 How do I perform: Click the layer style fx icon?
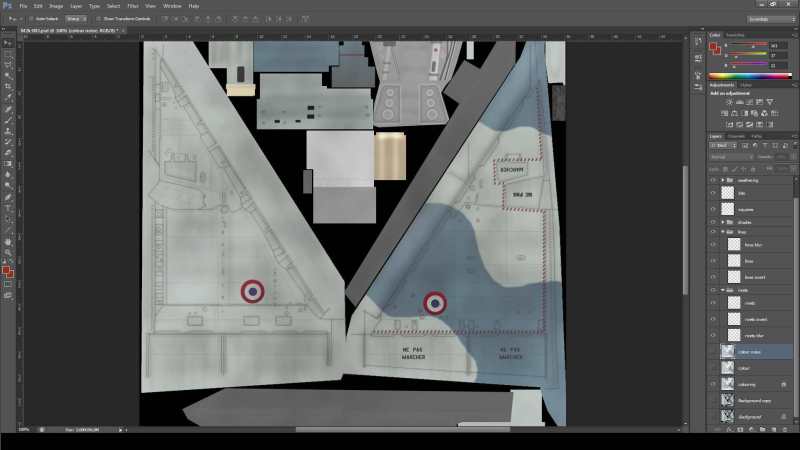[729, 430]
